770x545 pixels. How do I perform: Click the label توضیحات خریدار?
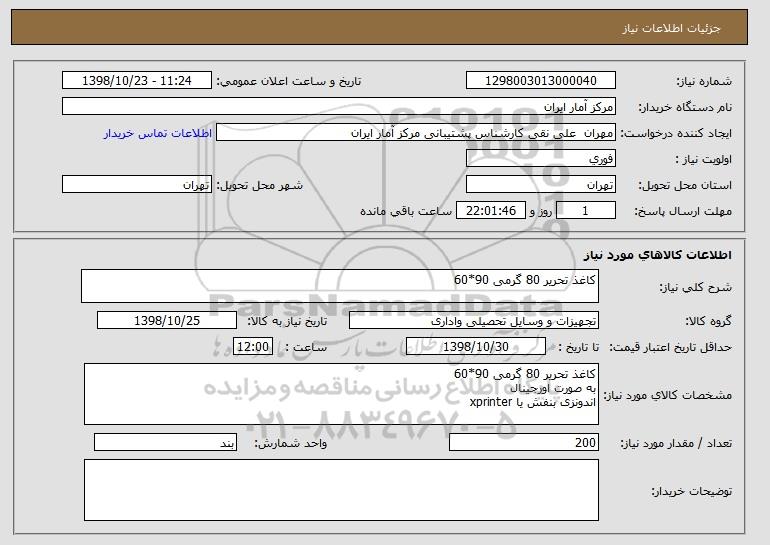pos(691,491)
